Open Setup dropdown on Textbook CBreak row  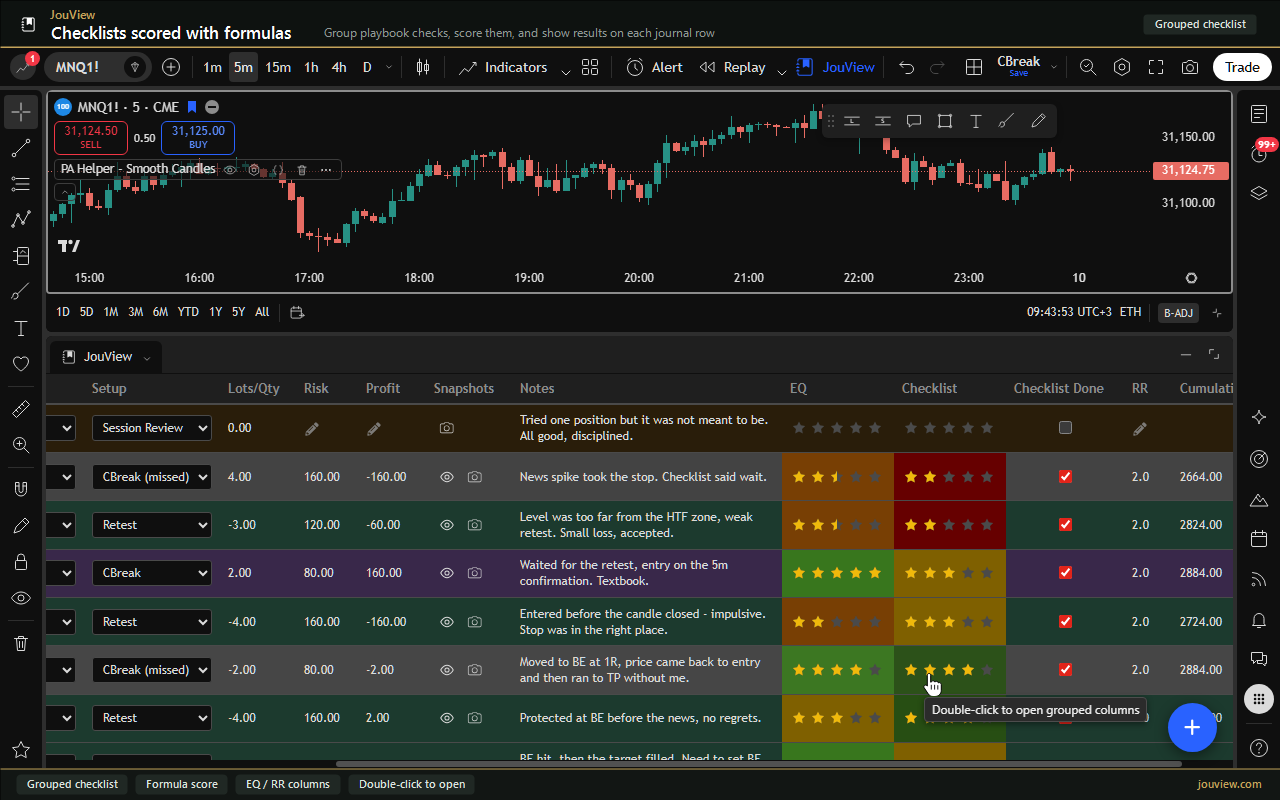click(152, 573)
